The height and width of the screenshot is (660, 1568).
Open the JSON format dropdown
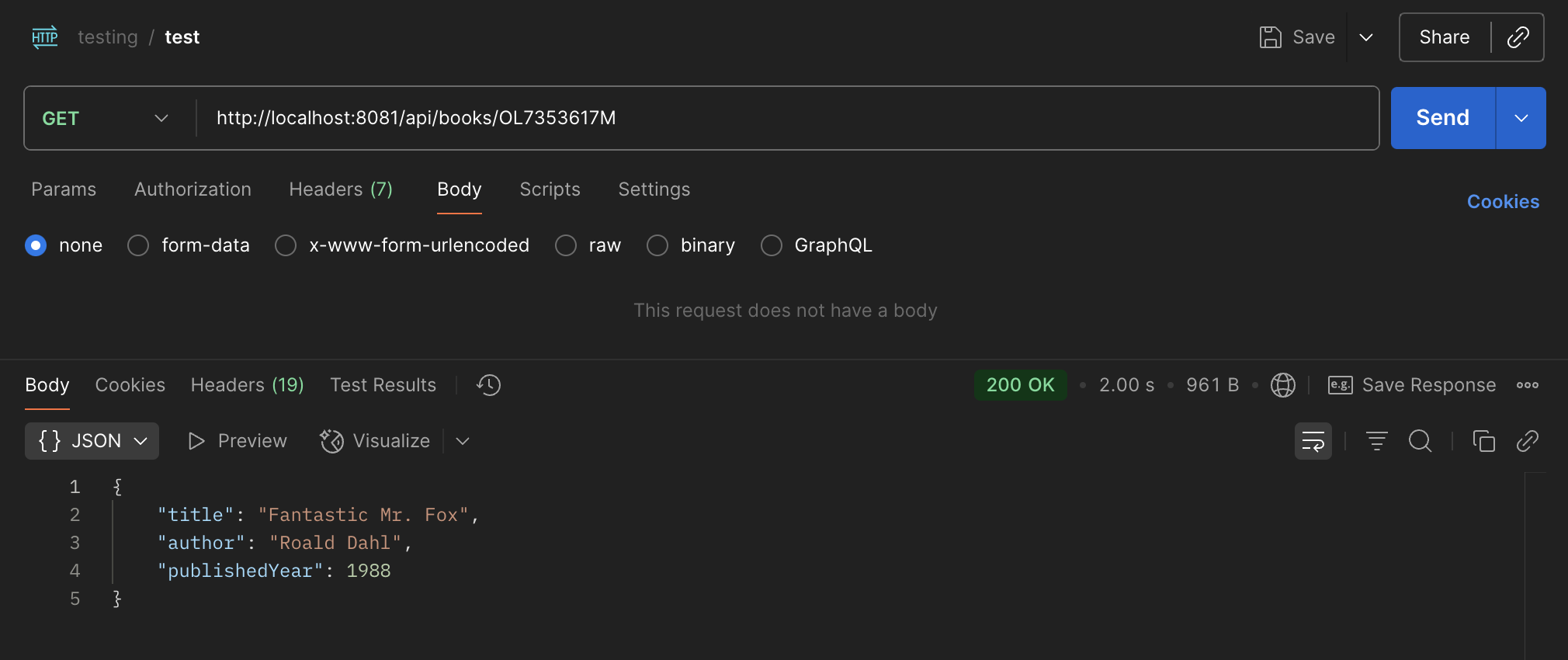92,441
